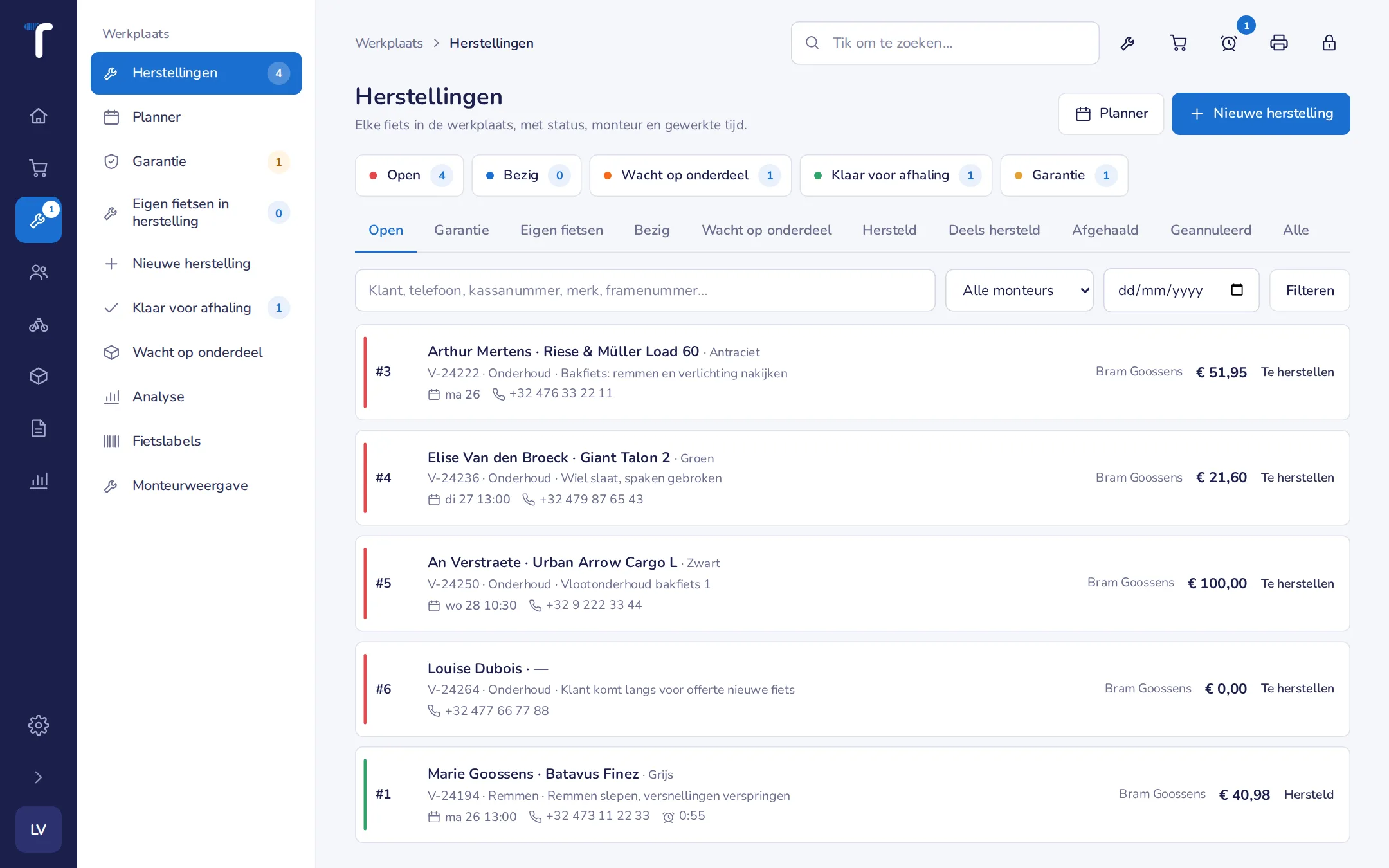Expand the sidebar with the chevron arrow
This screenshot has height=868, width=1389.
[x=39, y=777]
